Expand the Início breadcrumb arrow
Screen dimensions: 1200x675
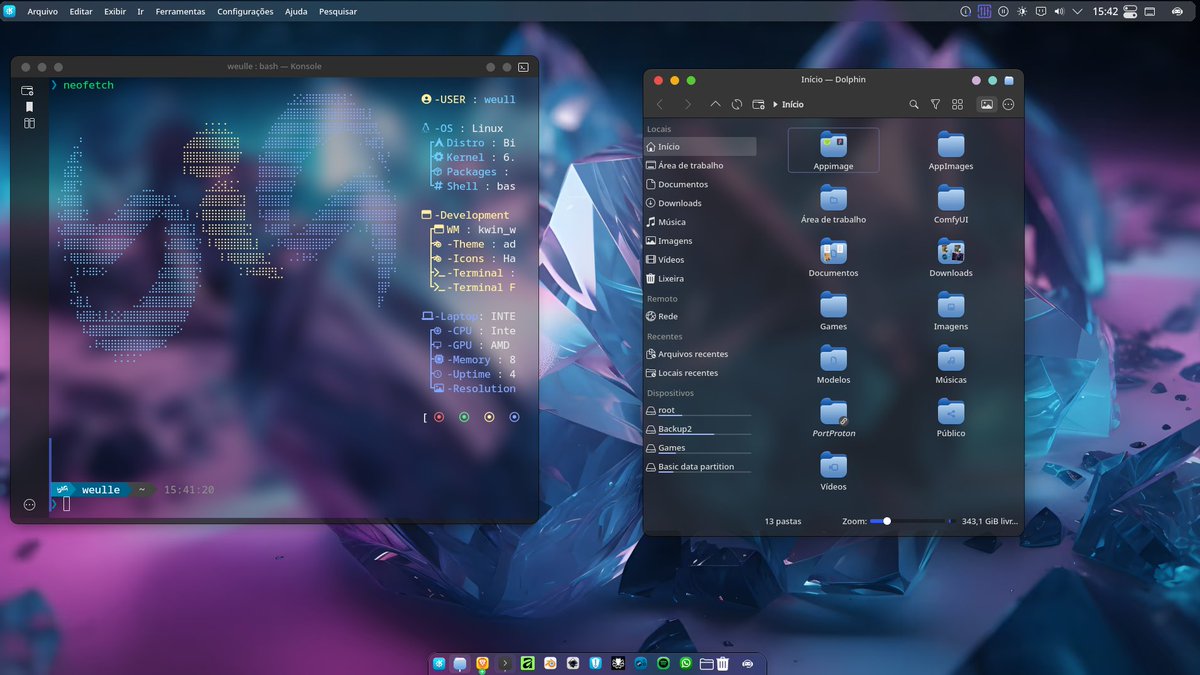coord(776,104)
